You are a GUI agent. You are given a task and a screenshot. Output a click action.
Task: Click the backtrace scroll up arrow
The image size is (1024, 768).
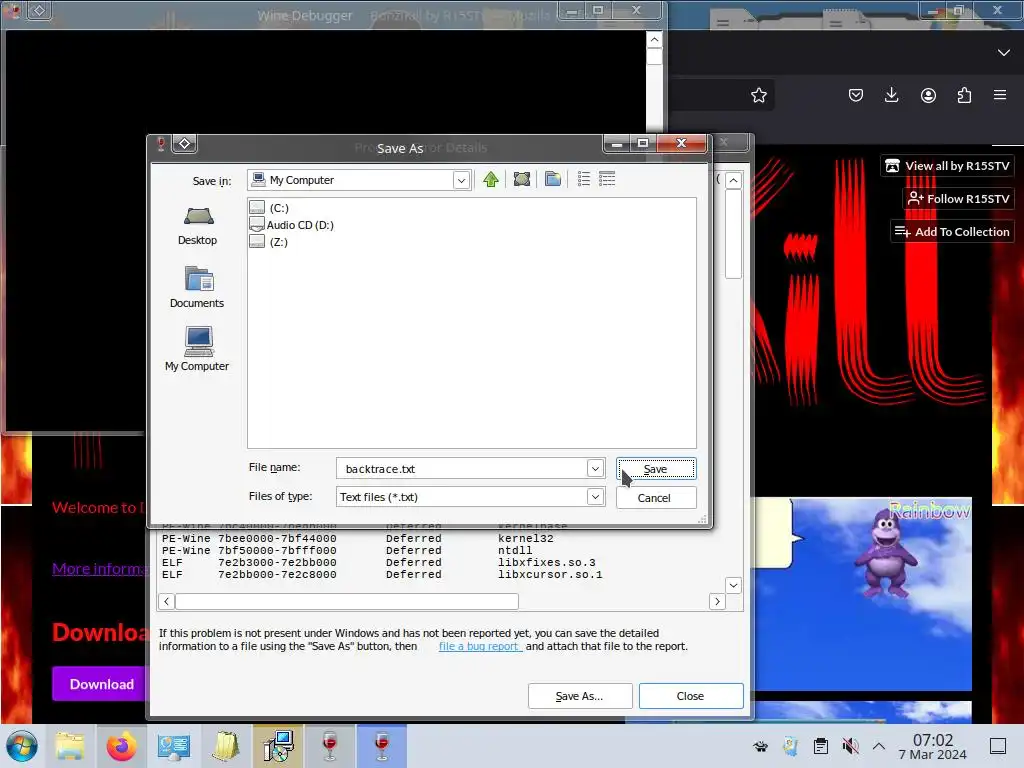733,180
